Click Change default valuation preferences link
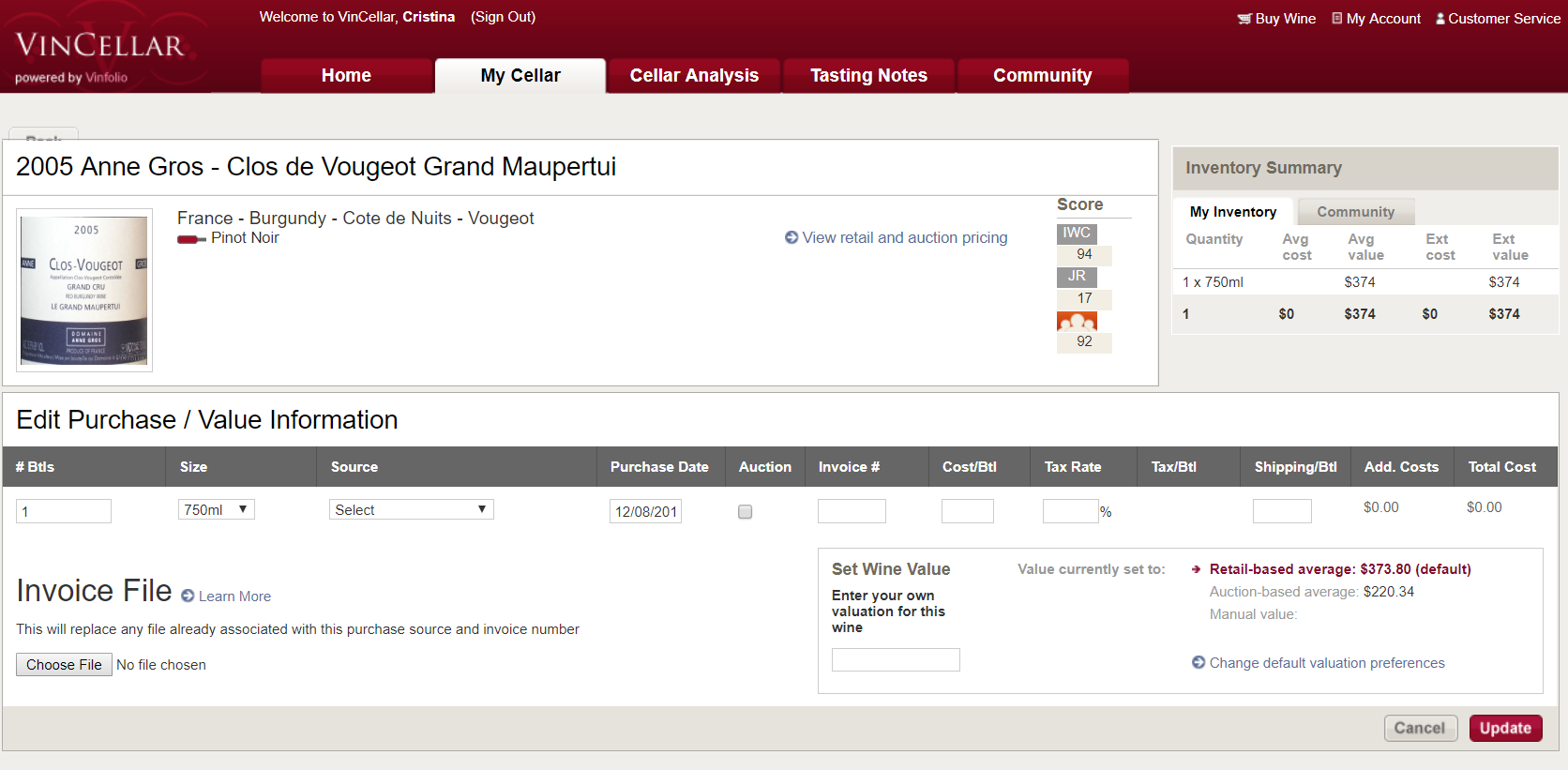 [x=1327, y=663]
